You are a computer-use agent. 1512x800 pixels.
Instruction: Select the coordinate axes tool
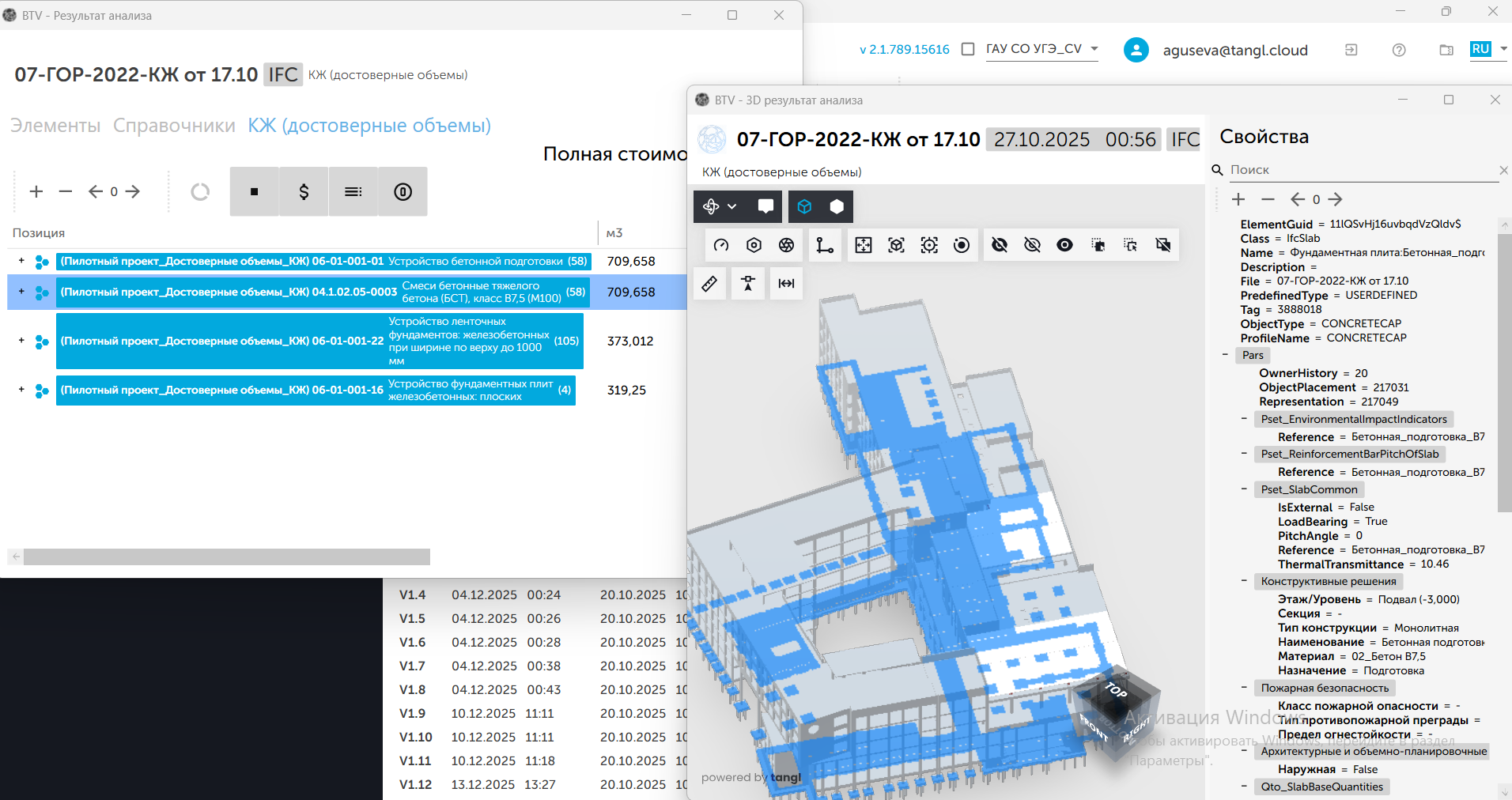point(825,245)
